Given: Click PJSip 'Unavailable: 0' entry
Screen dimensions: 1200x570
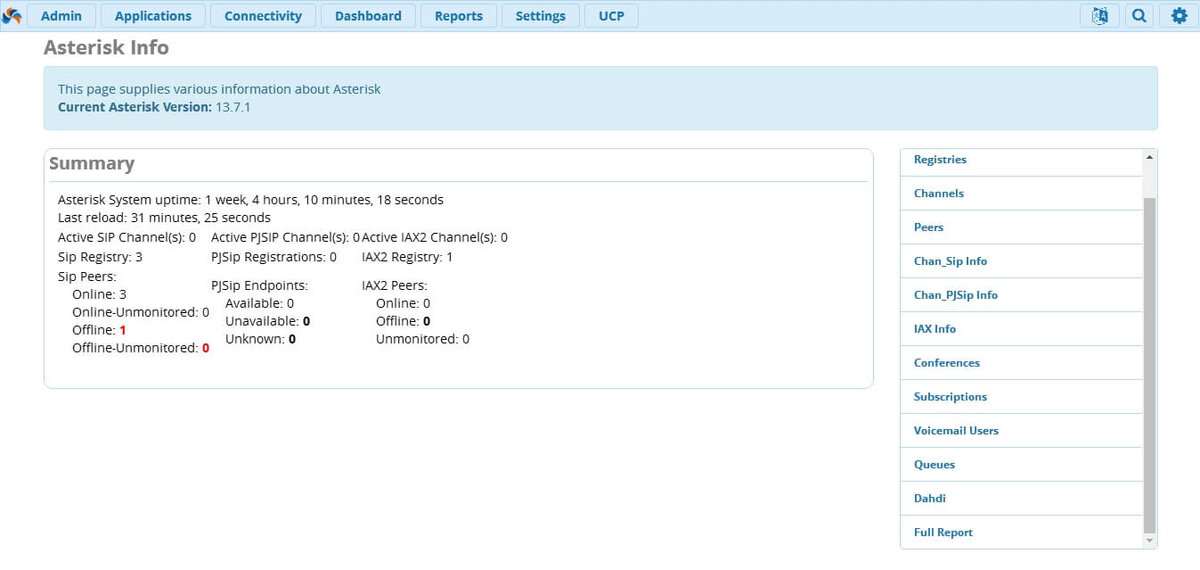Looking at the screenshot, I should pyautogui.click(x=268, y=321).
